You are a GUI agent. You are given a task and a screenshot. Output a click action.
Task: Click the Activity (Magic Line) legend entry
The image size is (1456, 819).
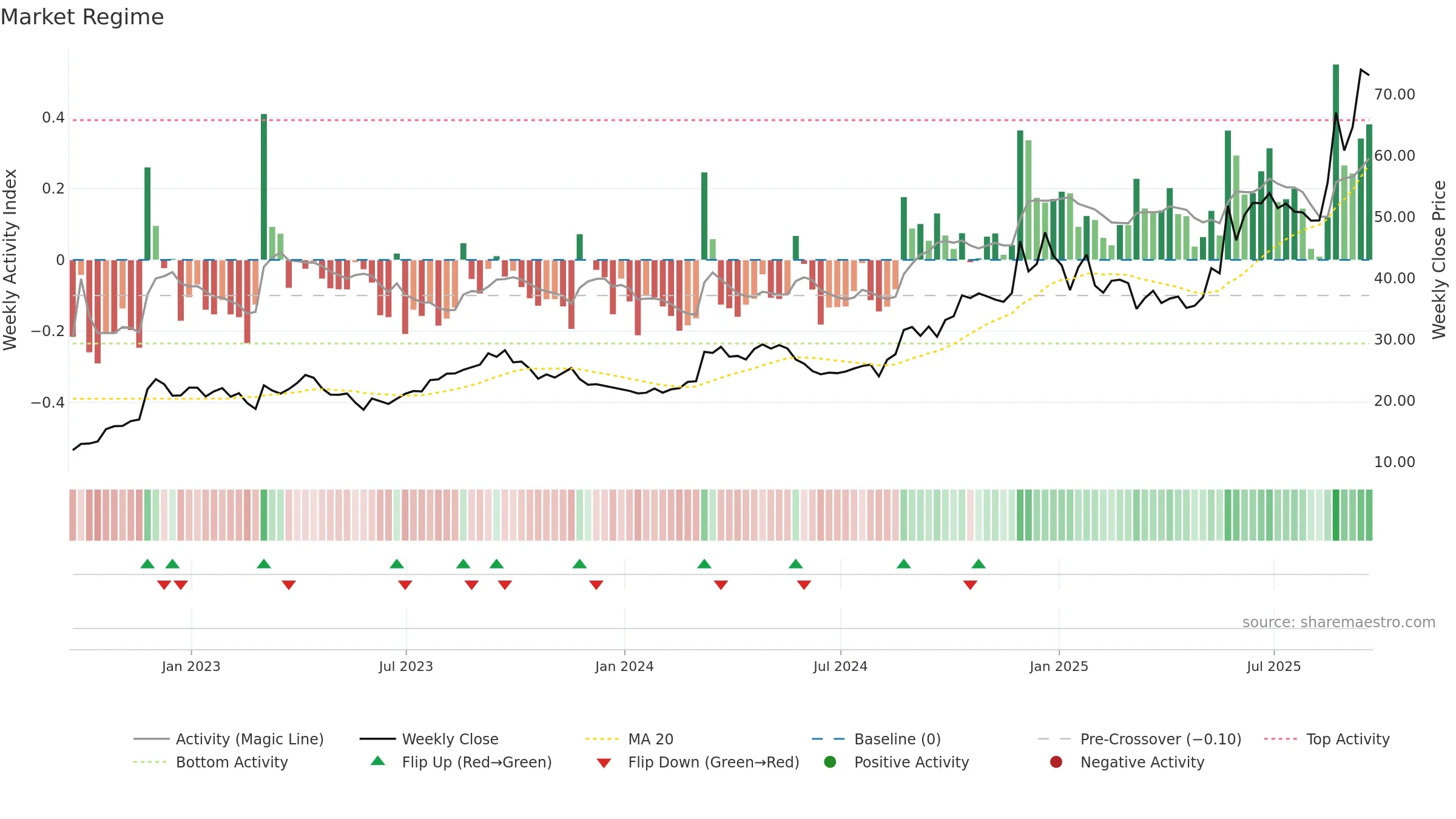[x=229, y=739]
